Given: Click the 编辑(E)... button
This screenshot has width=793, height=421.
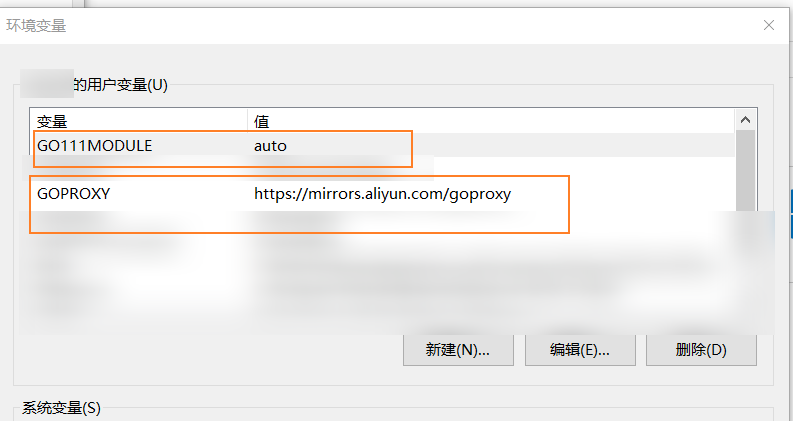Looking at the screenshot, I should [x=580, y=350].
